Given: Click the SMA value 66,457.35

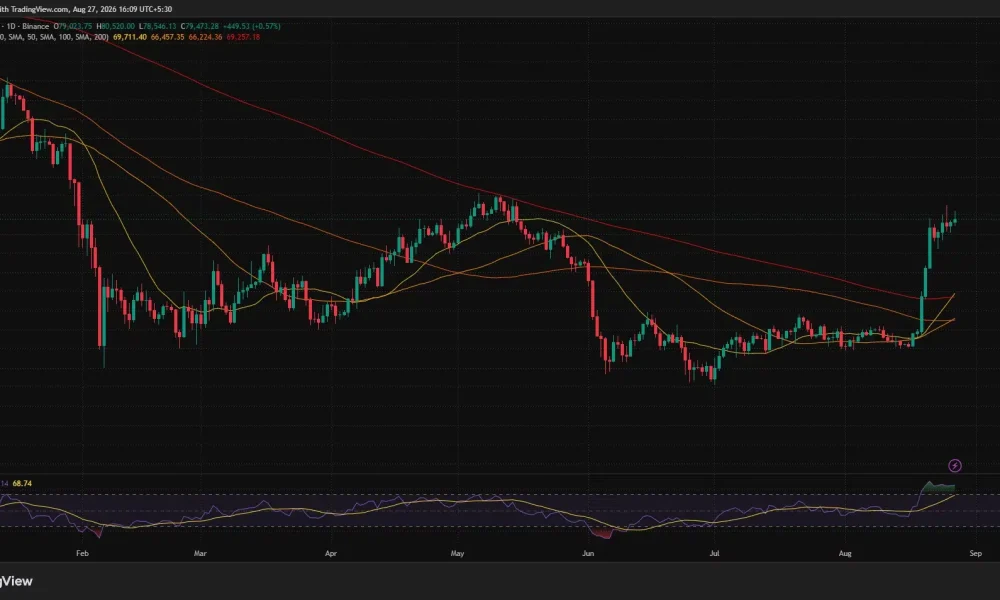Looking at the screenshot, I should point(167,37).
